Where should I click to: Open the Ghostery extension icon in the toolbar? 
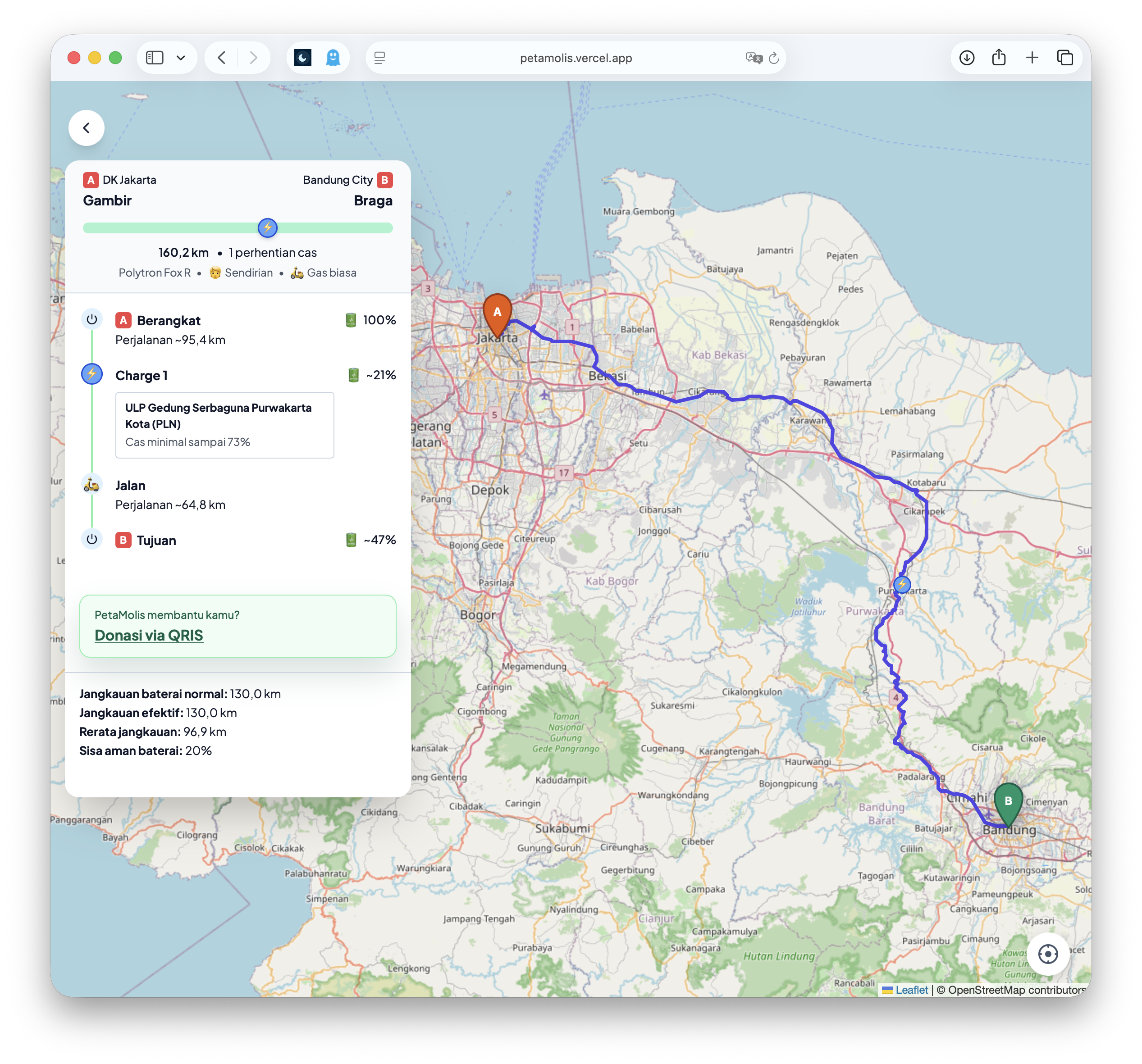click(333, 57)
